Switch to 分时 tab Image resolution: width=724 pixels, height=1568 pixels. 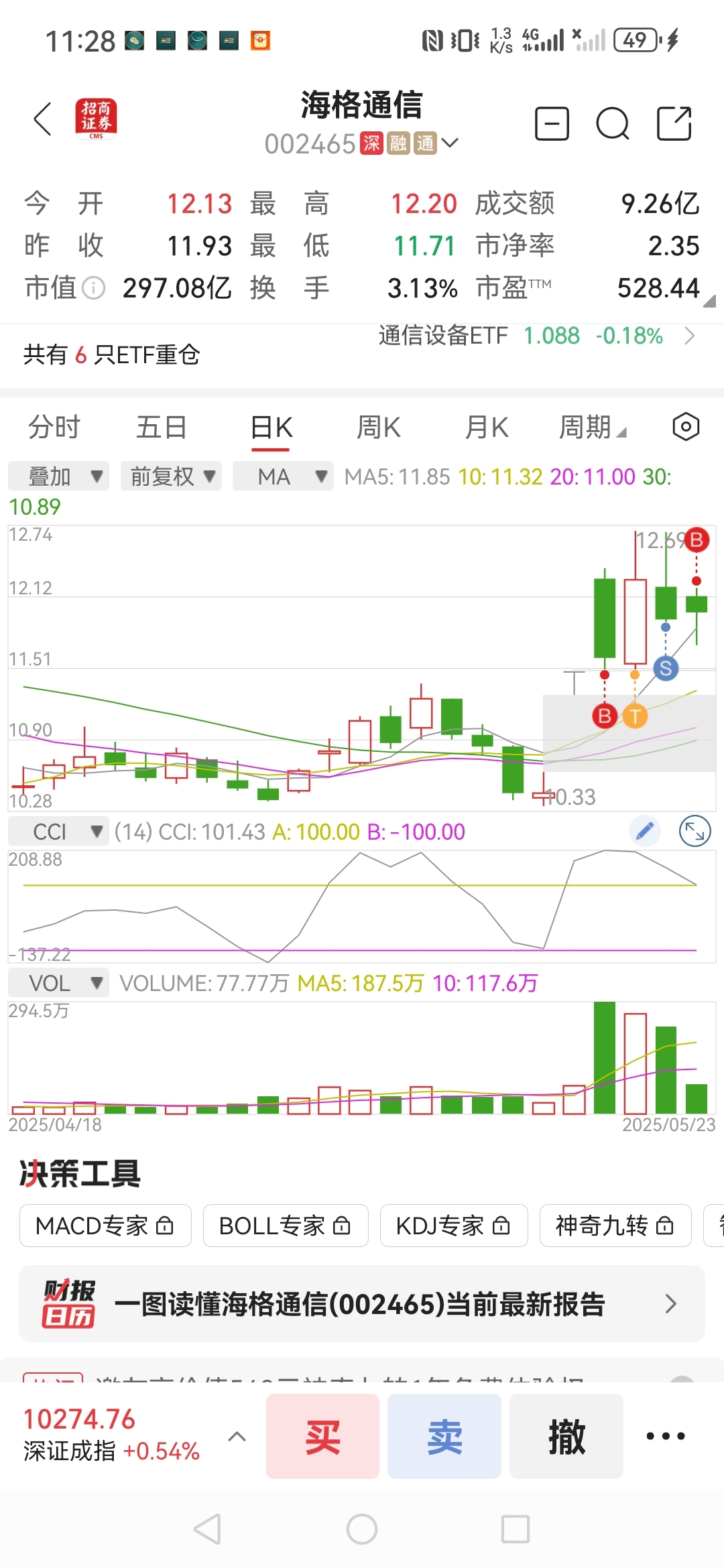(54, 427)
